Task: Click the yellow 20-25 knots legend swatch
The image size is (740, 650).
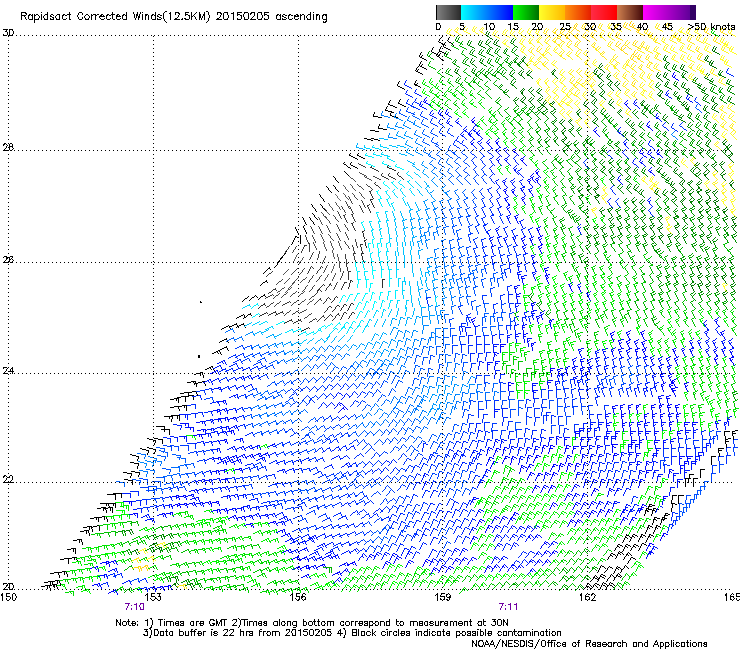Action: (552, 12)
